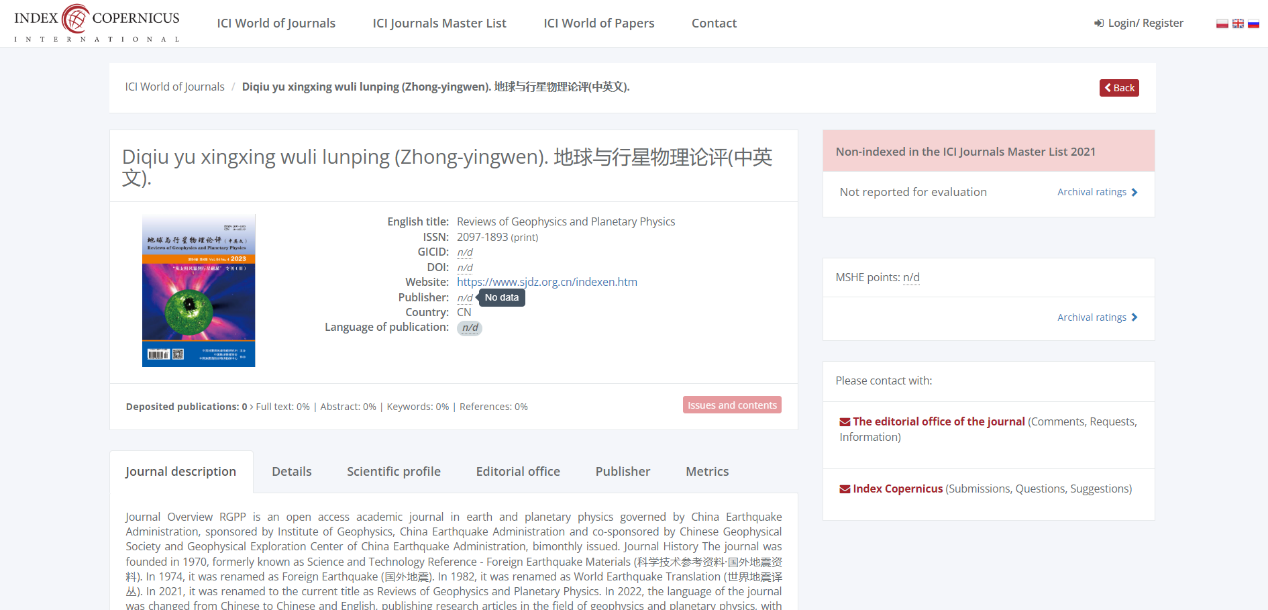Click the n/d badge for Language of publication
Screen dimensions: 1268x610
click(470, 328)
